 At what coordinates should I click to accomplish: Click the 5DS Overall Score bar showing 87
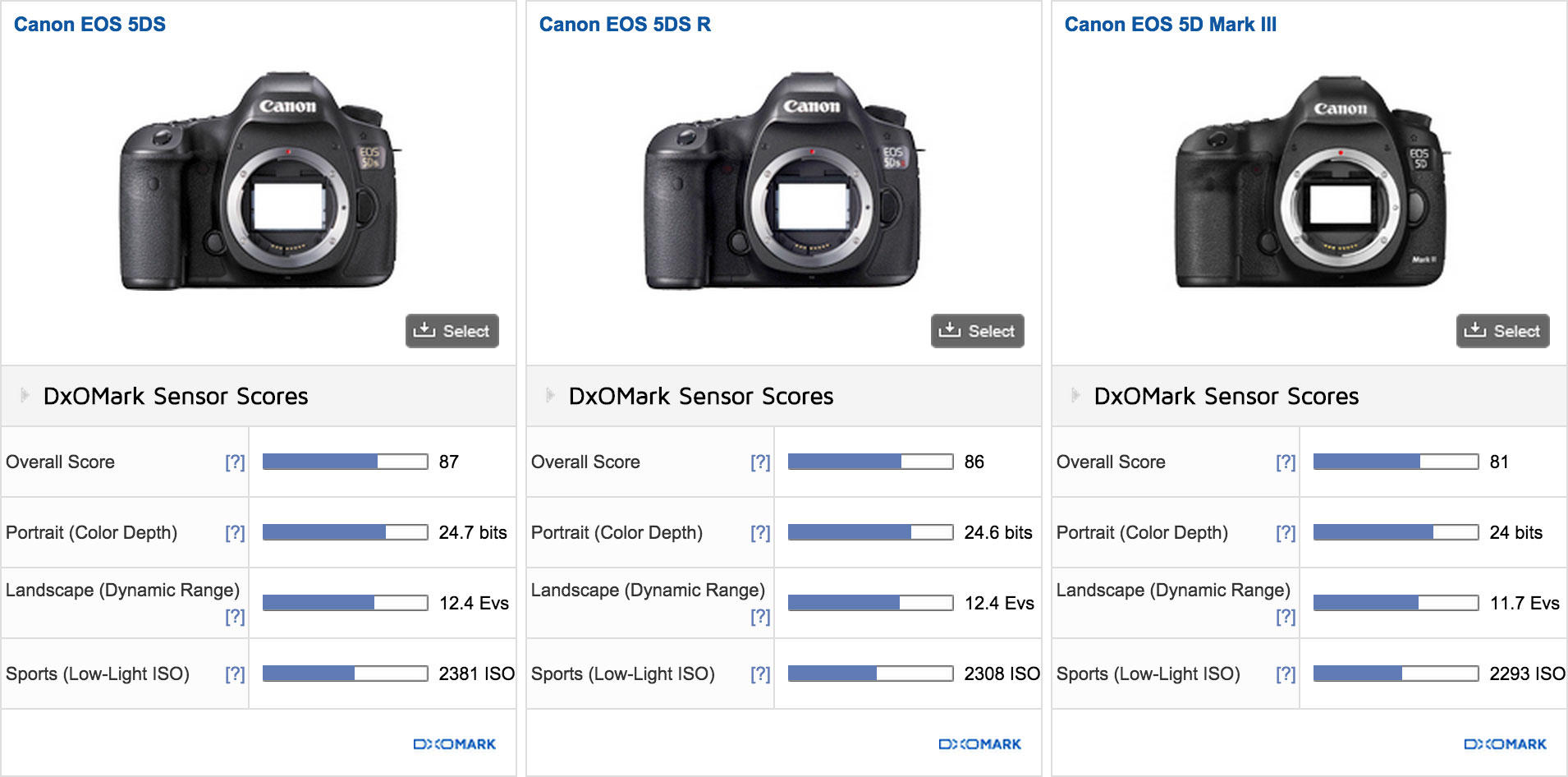[346, 462]
